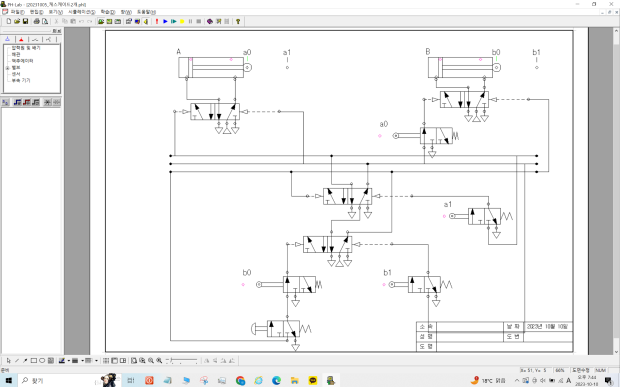The image size is (620, 387).
Task: Click the Print icon in toolbar
Action: coord(37,21)
